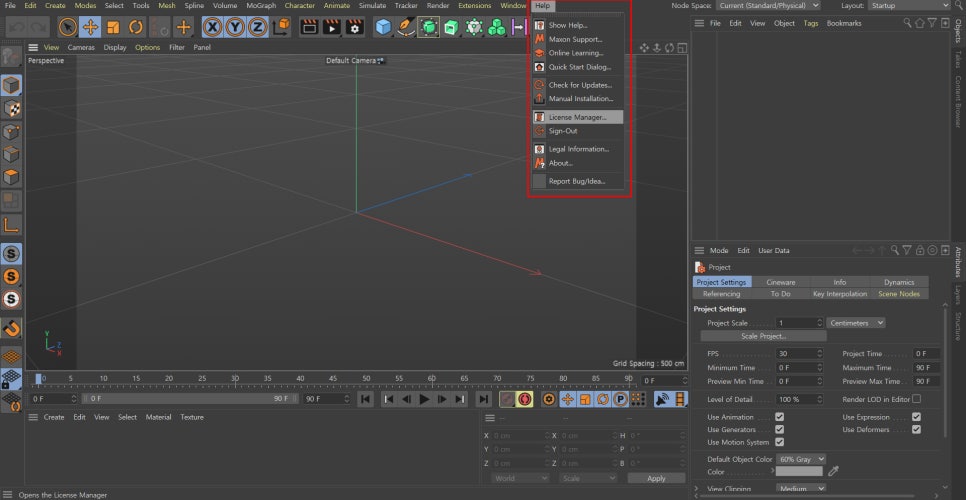Toggle Use Animation checkbox
The width and height of the screenshot is (966, 500).
779,417
